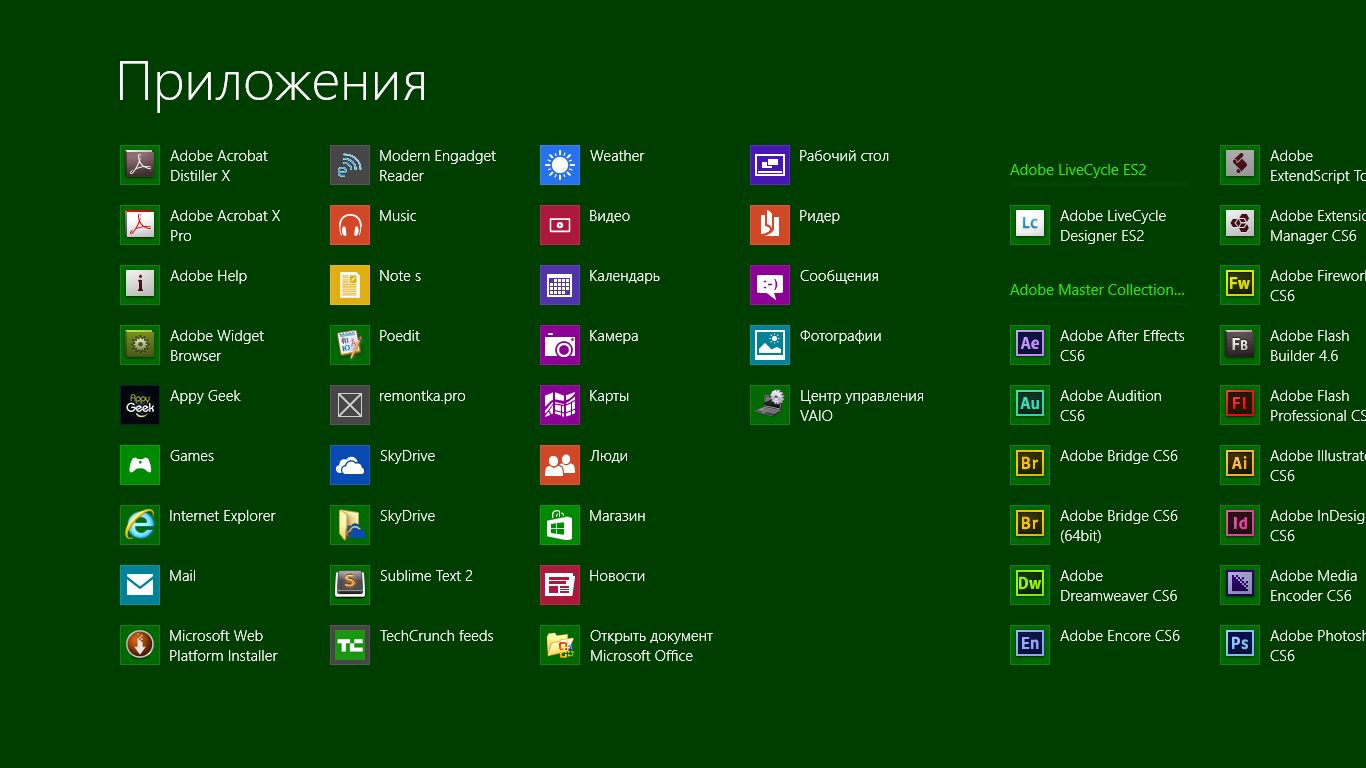Open Adobe Media Encoder CS6 icon

tap(1240, 585)
